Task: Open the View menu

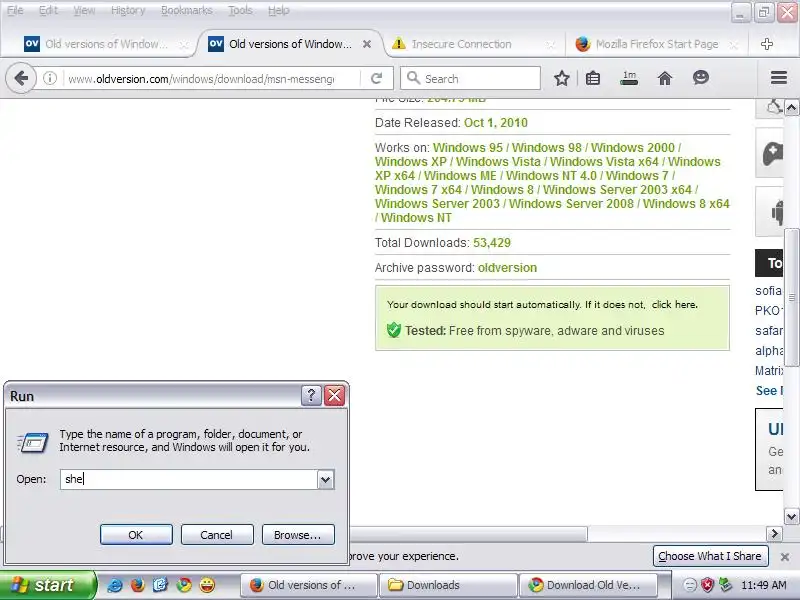Action: (84, 10)
